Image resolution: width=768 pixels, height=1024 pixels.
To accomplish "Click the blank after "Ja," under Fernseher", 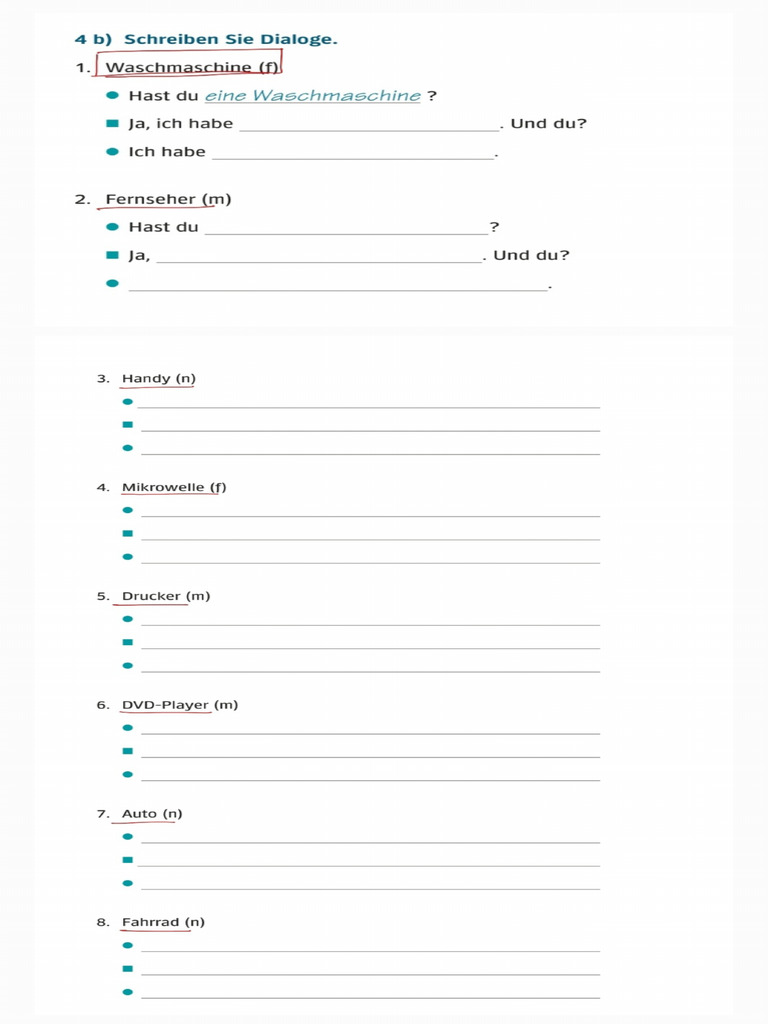I will click(319, 255).
